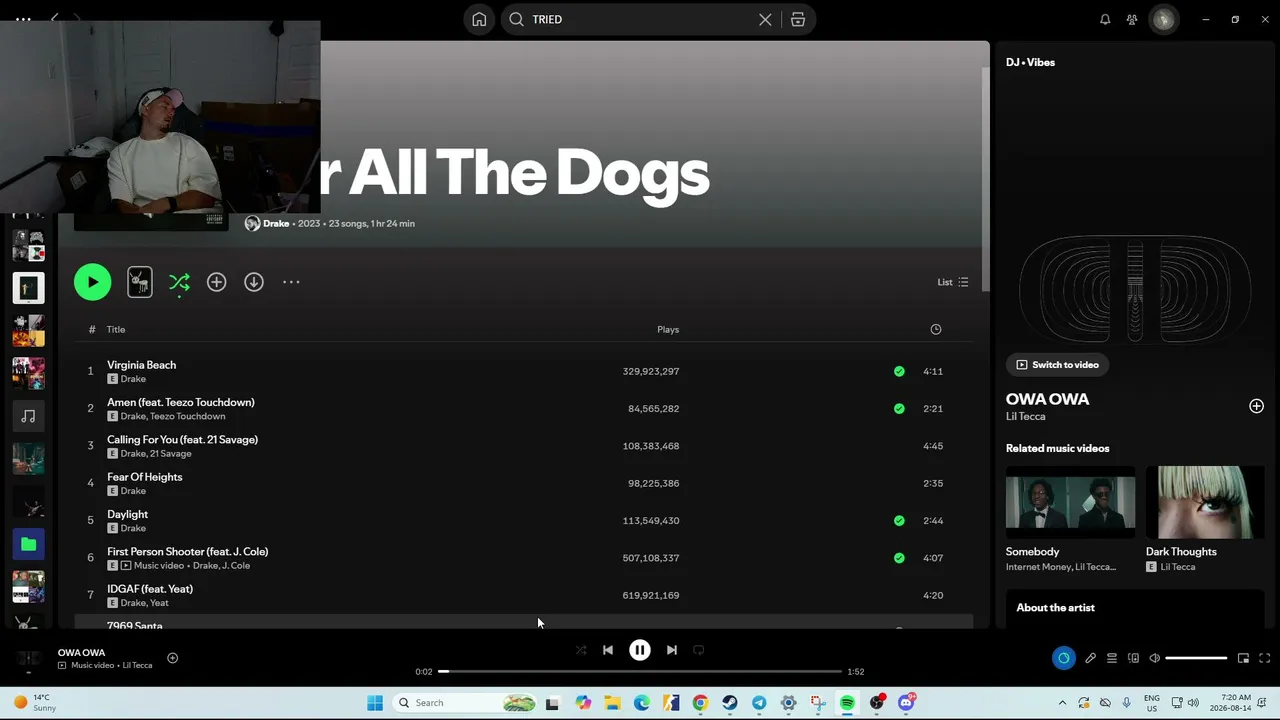Open the miniplayer
This screenshot has width=1280, height=720.
click(1243, 658)
